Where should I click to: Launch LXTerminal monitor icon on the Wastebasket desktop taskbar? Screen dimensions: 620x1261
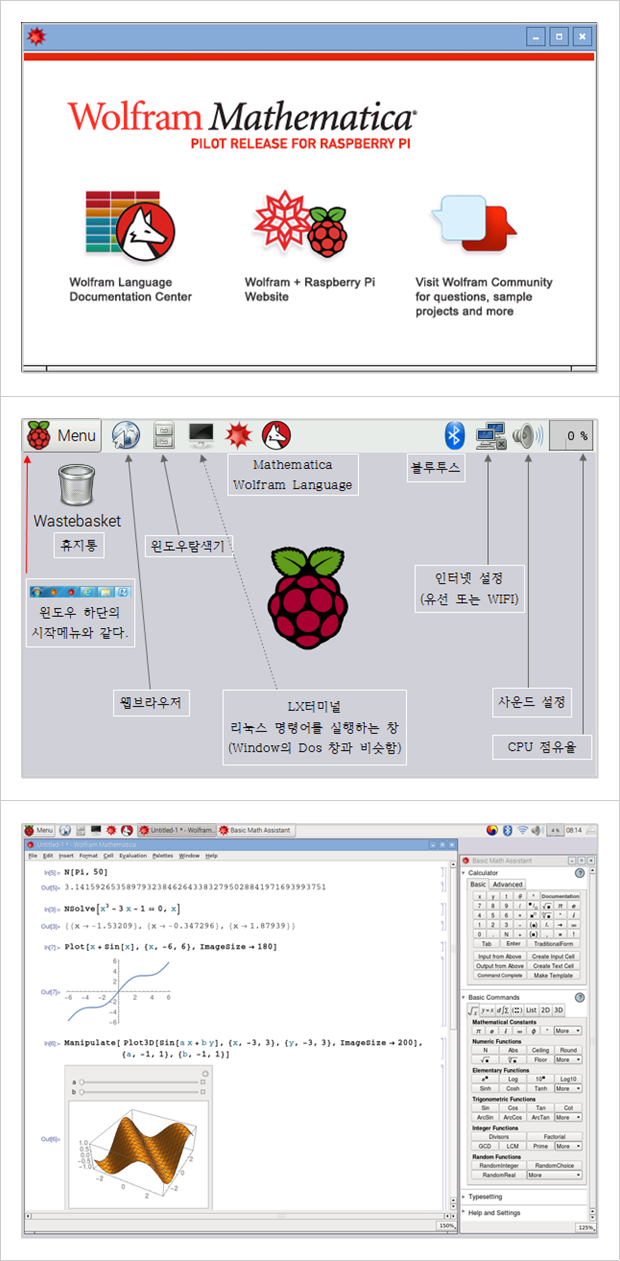point(201,435)
